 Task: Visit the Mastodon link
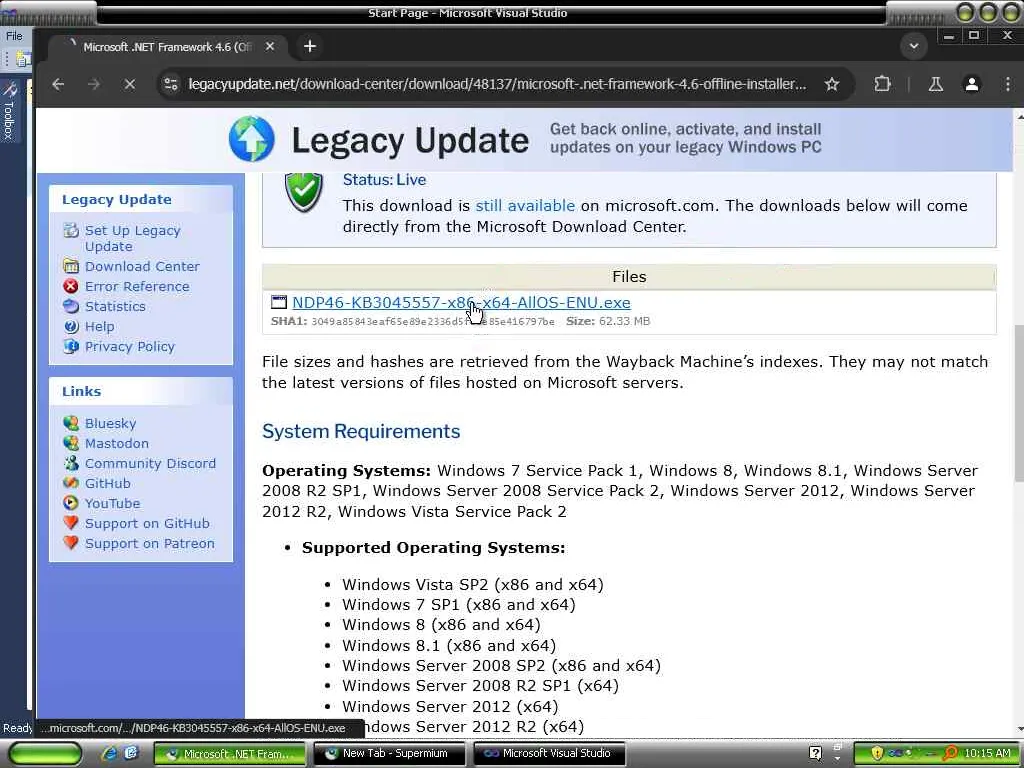point(117,443)
